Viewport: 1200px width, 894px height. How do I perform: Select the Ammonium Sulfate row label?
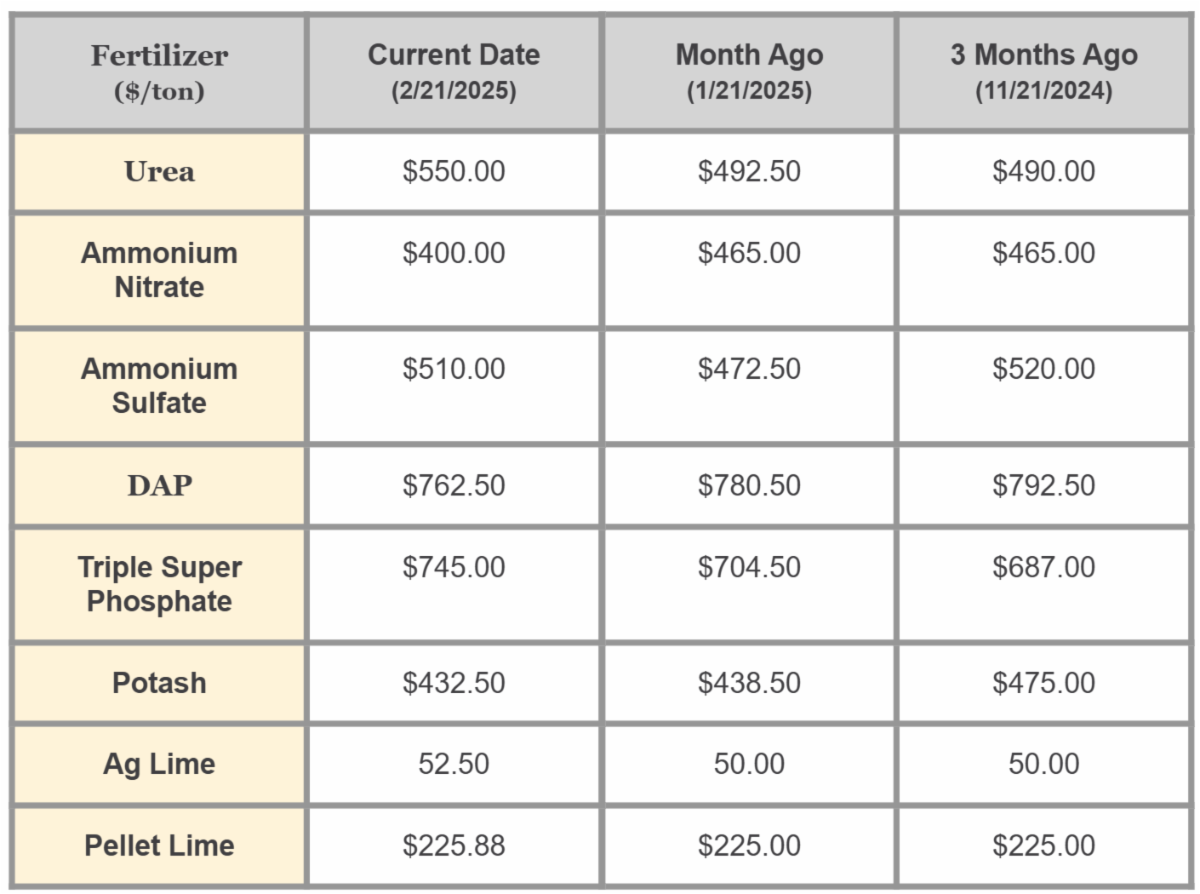159,386
